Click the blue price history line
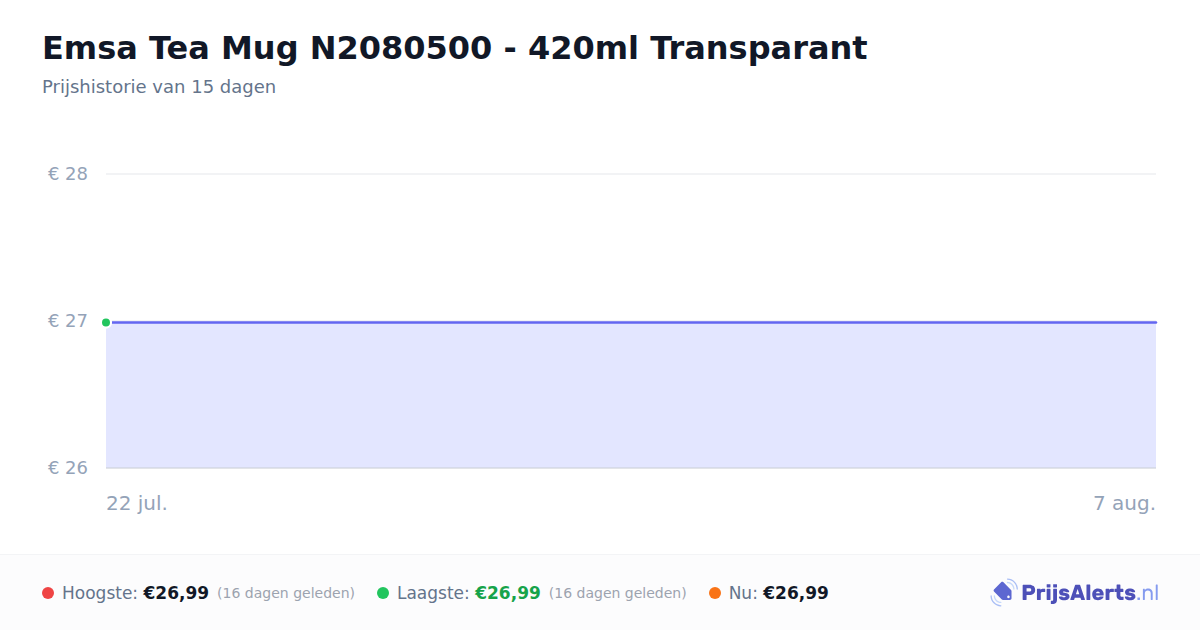 [631, 322]
